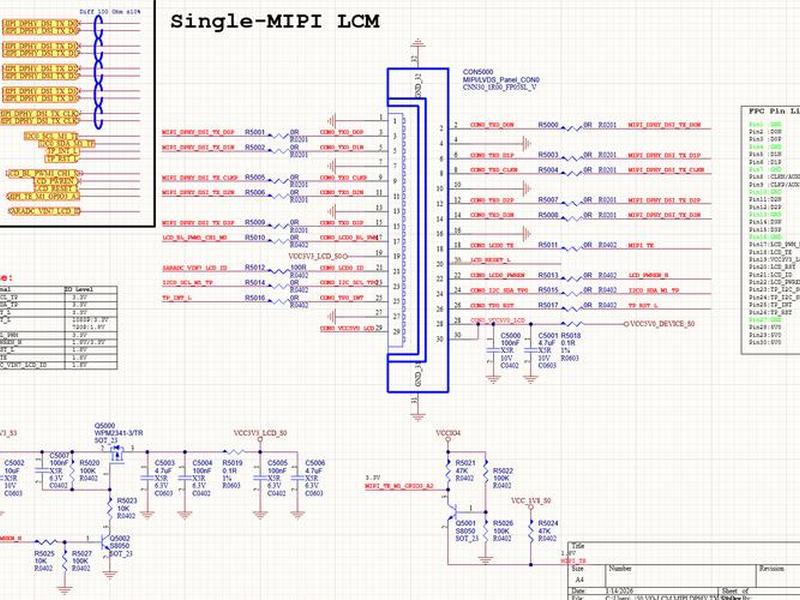800x600 pixels.
Task: Select capacitor C5003 symbol
Action: coord(147,478)
